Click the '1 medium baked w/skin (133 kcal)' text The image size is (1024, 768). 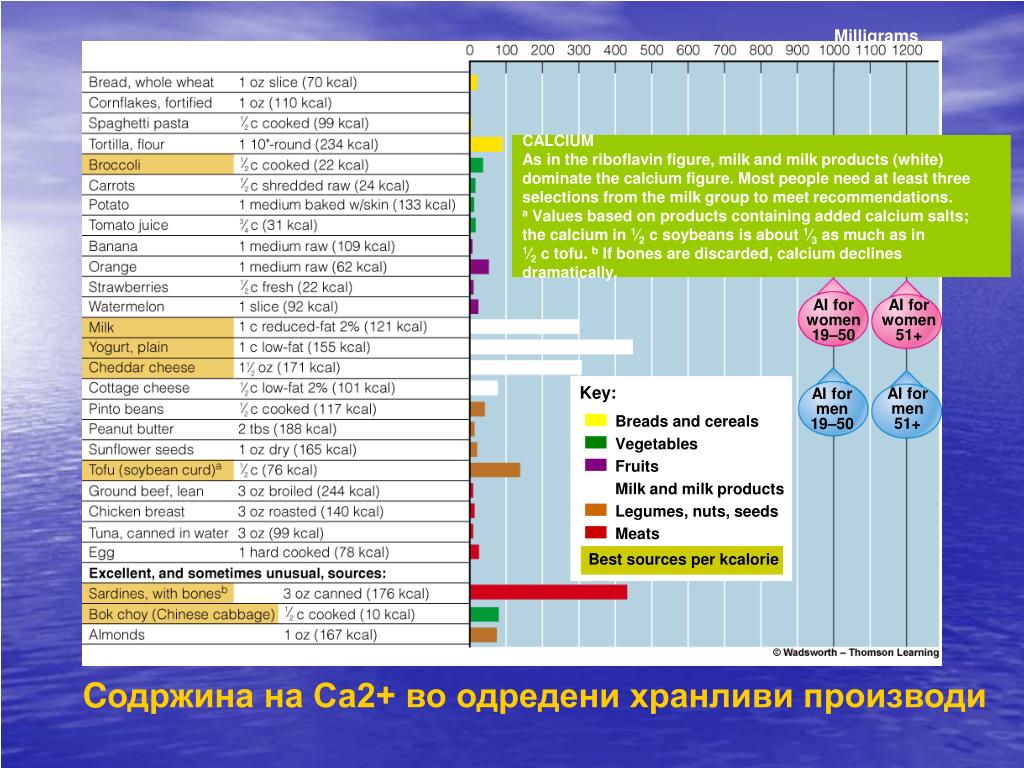coord(347,205)
